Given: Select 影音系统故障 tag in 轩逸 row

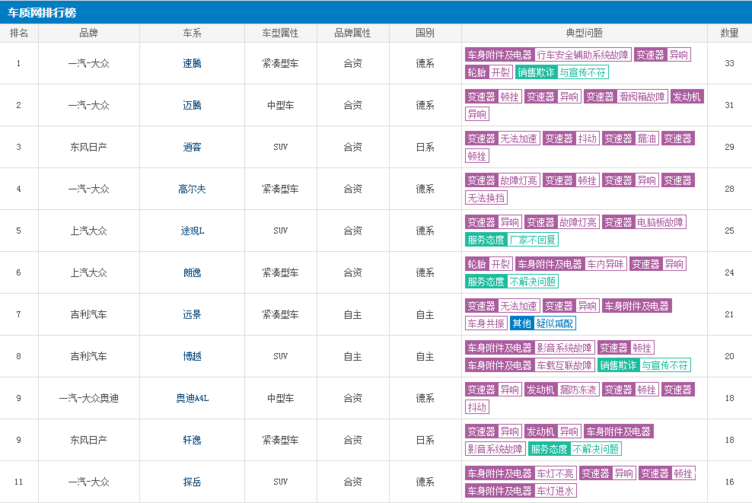Looking at the screenshot, I should tap(495, 449).
